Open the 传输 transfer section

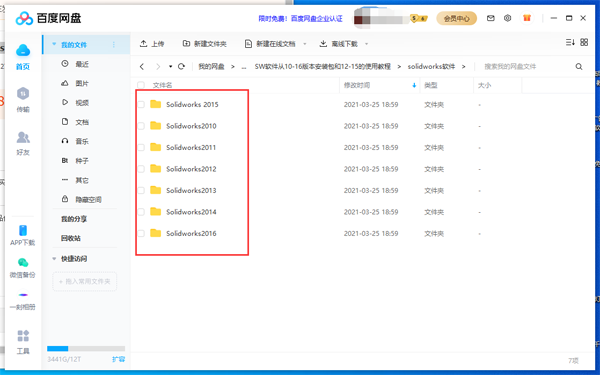point(23,99)
